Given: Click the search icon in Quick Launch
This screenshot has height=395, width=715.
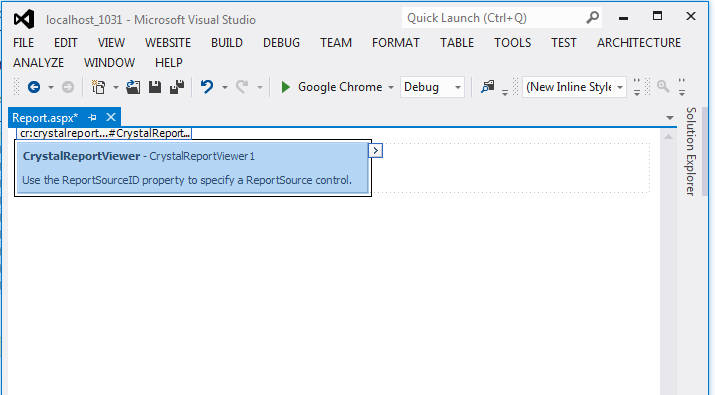Looking at the screenshot, I should point(592,18).
